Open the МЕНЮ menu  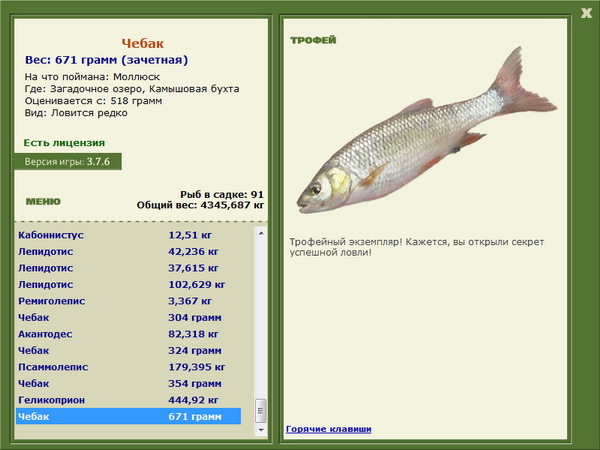(43, 201)
